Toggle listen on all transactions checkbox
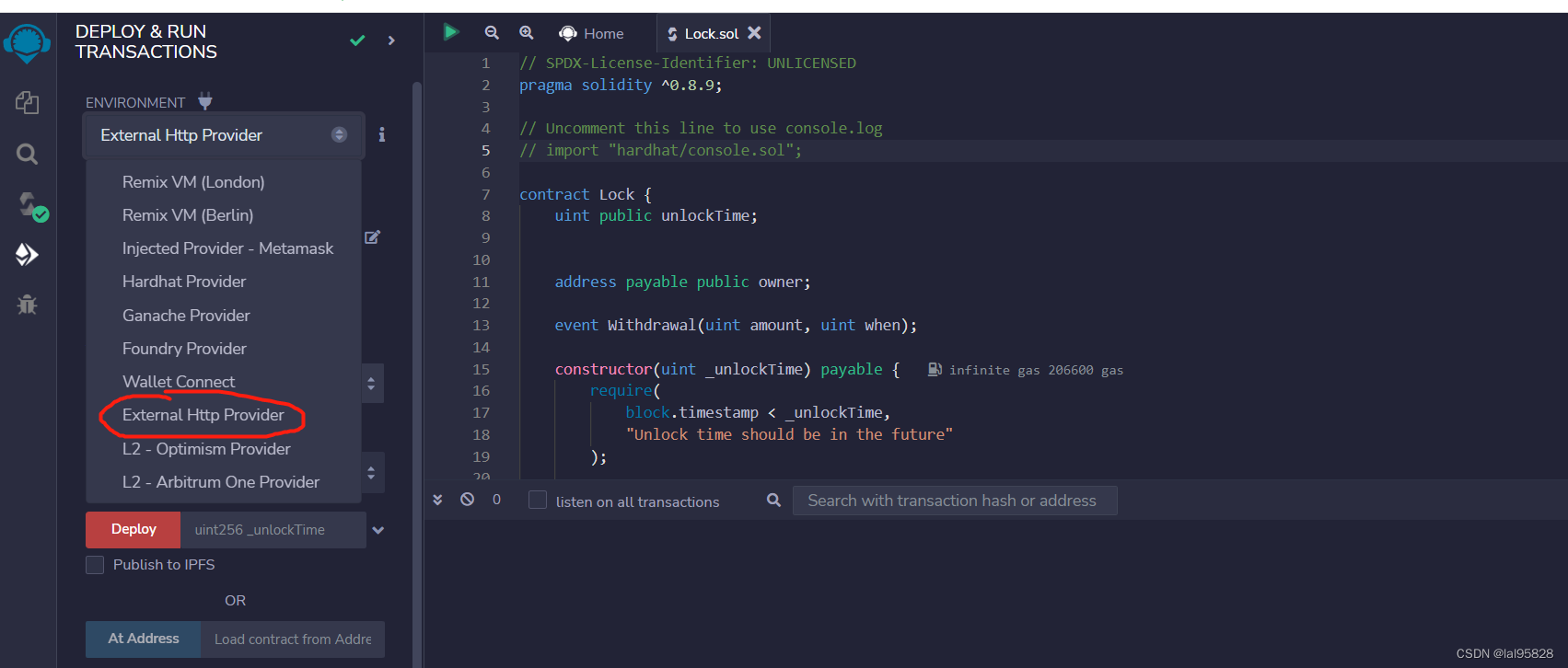 (538, 500)
